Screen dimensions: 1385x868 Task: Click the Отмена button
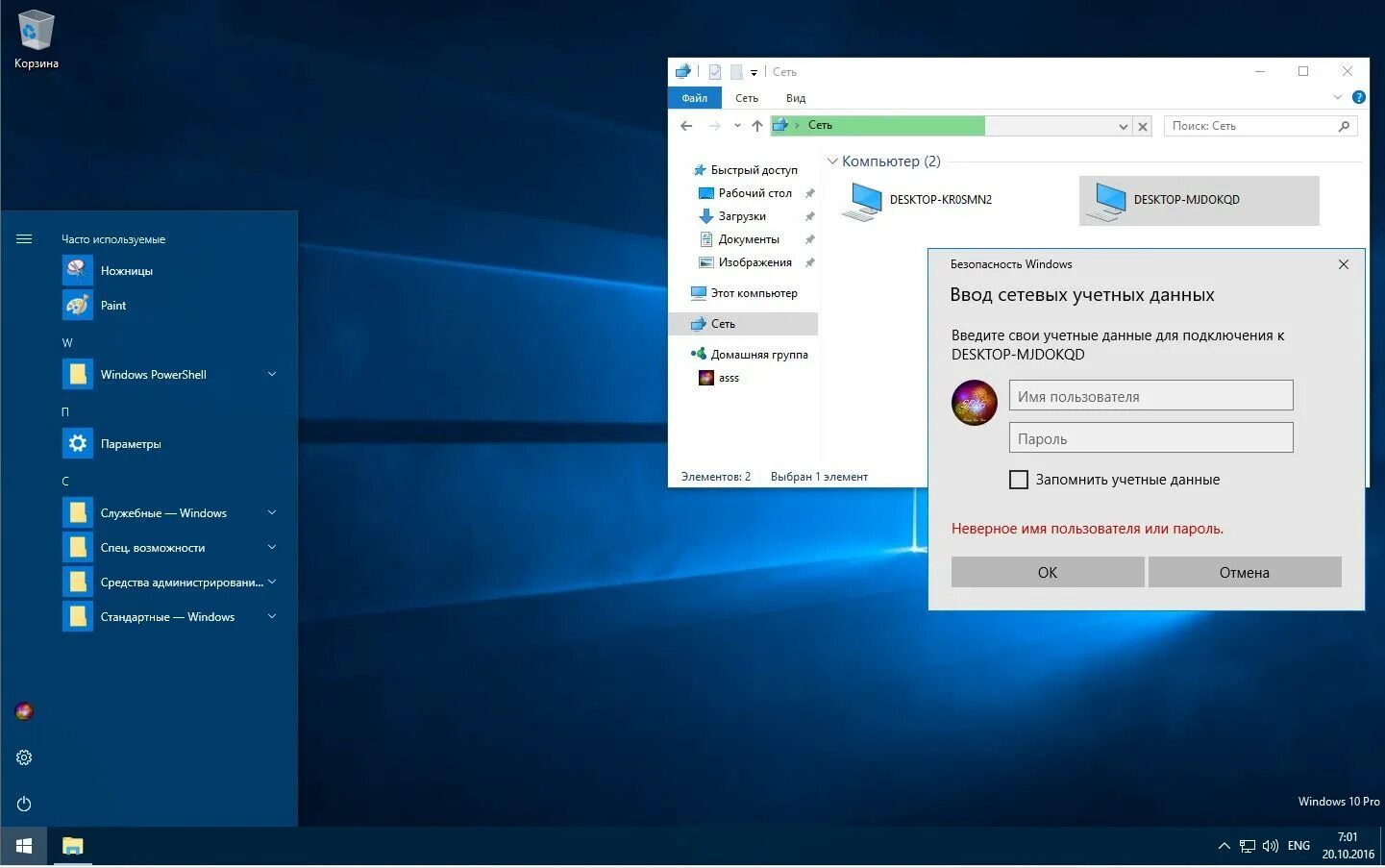click(1245, 572)
